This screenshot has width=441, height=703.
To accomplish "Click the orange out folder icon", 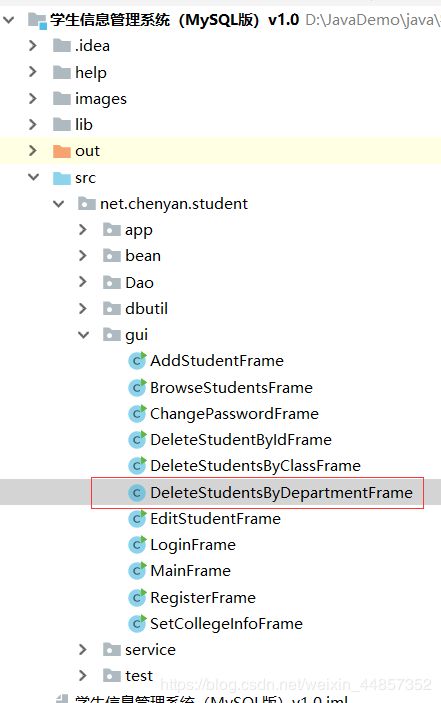I will pyautogui.click(x=62, y=151).
